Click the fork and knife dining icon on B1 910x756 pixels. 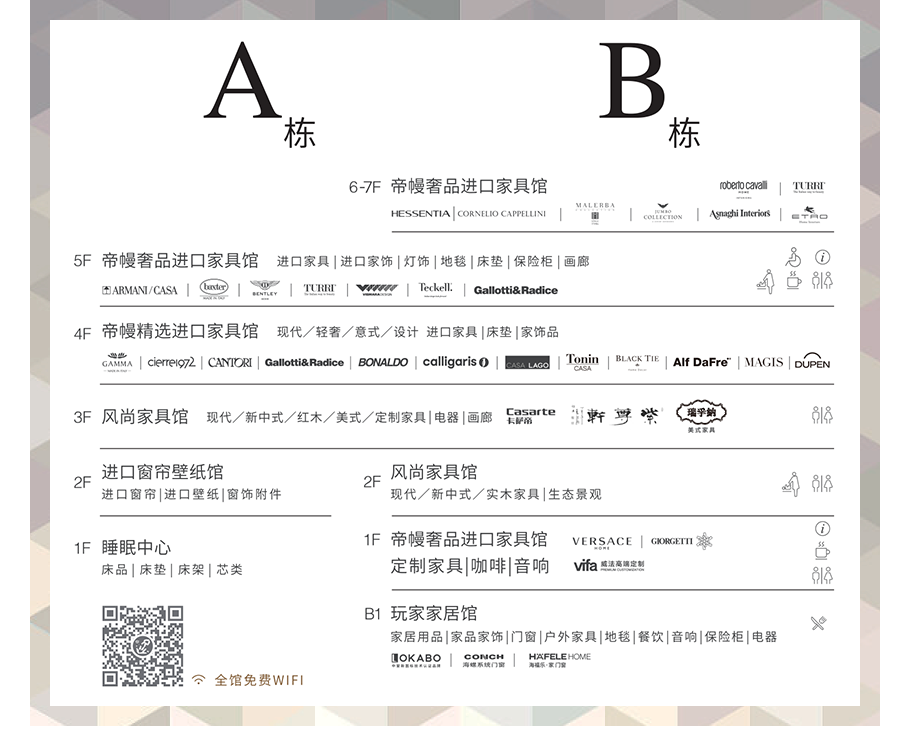(x=818, y=623)
